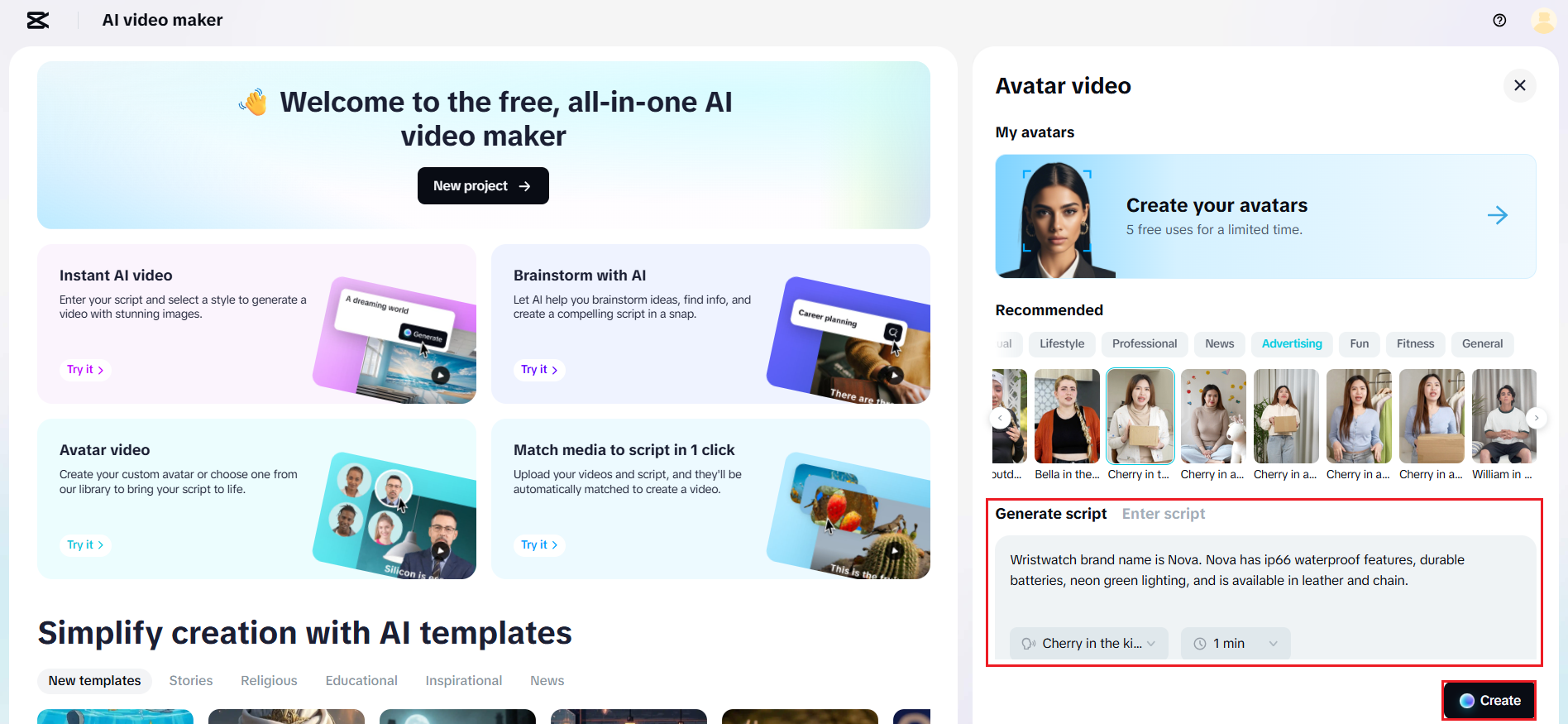Play the Avatar video card preview

point(441,549)
